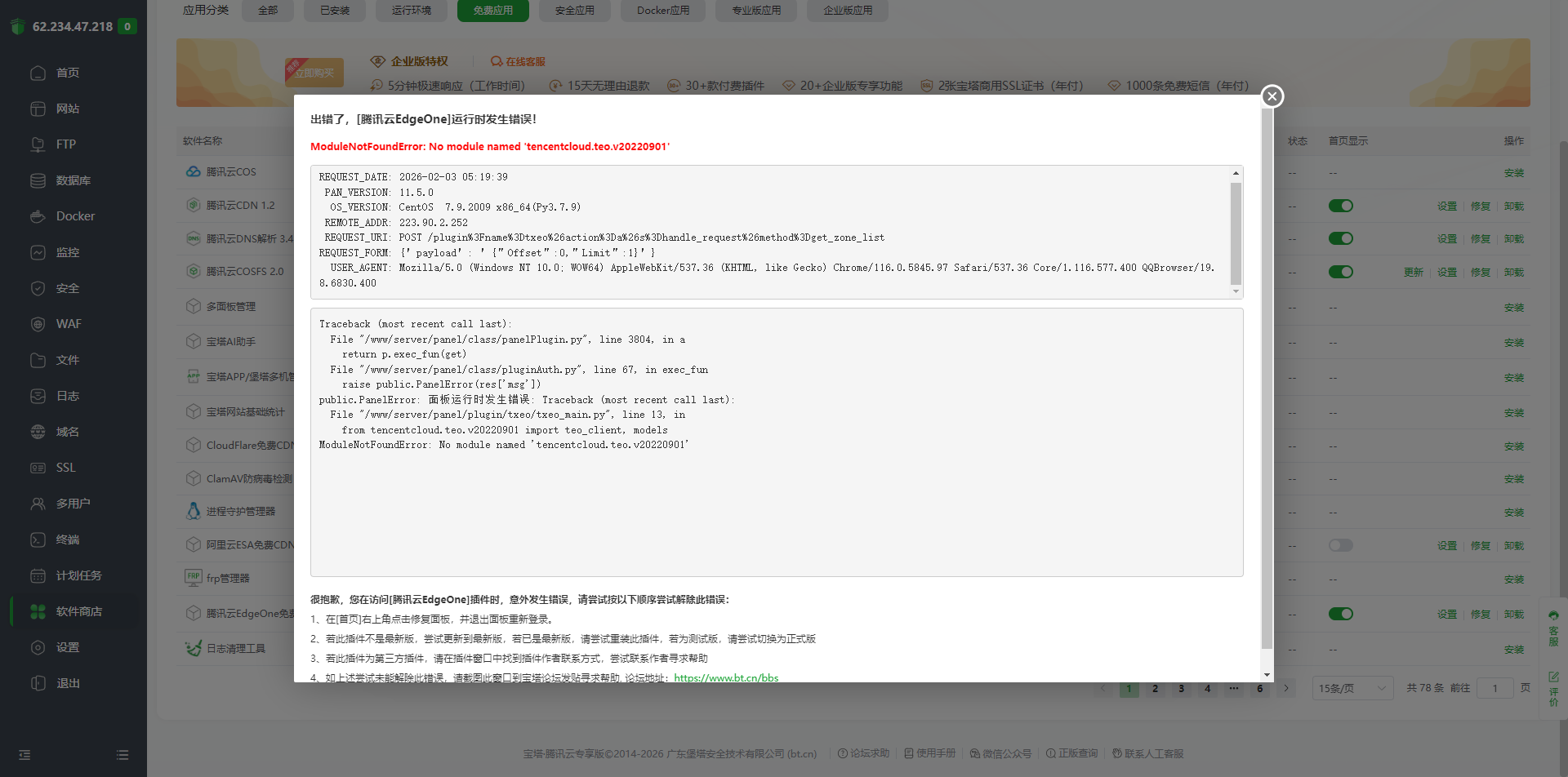This screenshot has width=1568, height=777.
Task: Open the 首页 sidebar icon
Action: [38, 73]
